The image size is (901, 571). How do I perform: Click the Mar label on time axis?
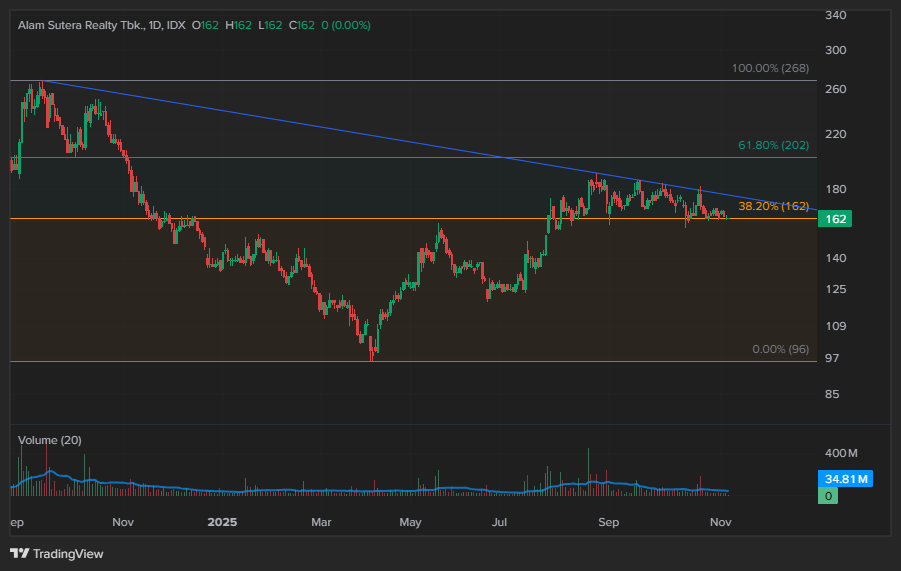tap(321, 522)
